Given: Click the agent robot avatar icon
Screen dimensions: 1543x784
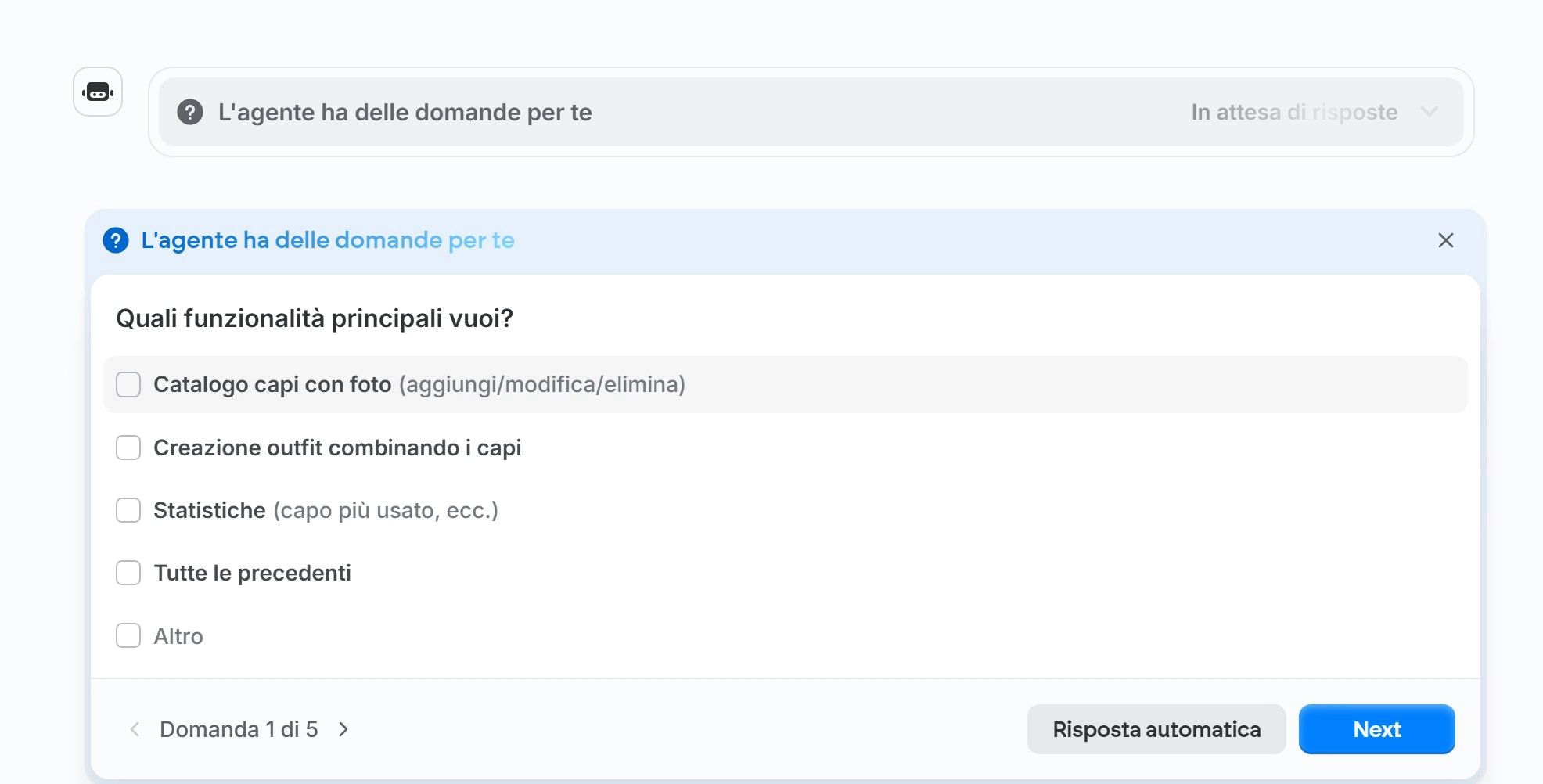Looking at the screenshot, I should [98, 92].
